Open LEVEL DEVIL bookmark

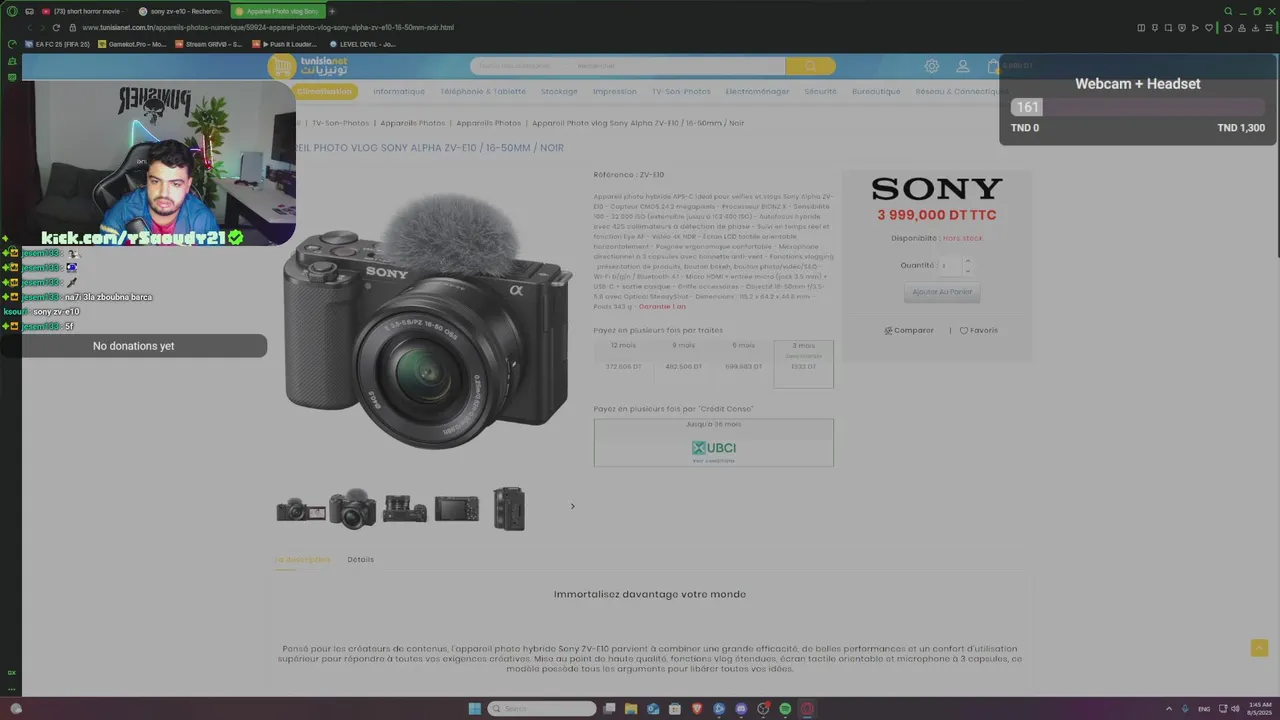363,44
